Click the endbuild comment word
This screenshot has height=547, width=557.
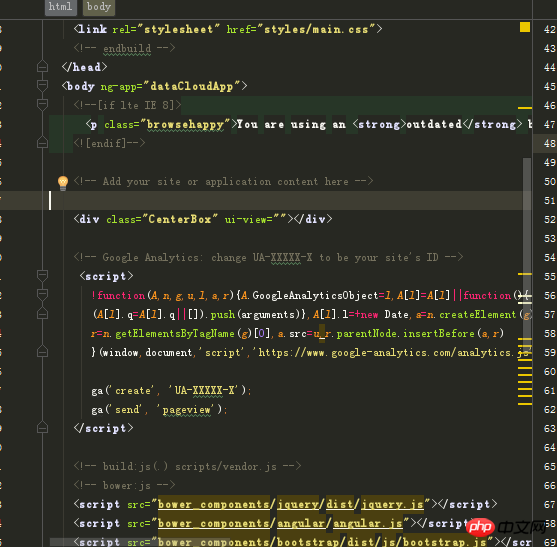[x=127, y=48]
